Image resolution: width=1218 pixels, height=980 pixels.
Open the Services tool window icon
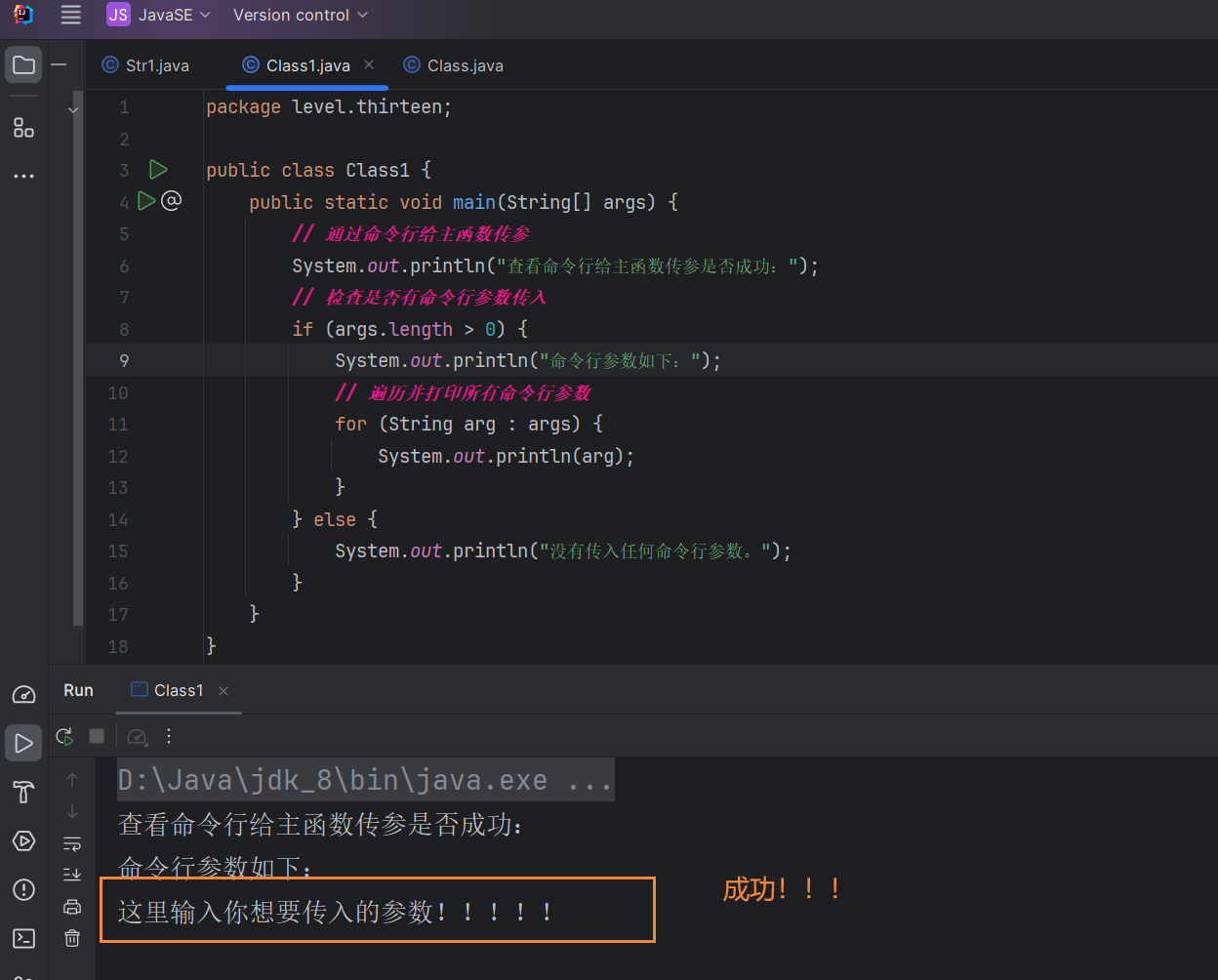click(23, 840)
